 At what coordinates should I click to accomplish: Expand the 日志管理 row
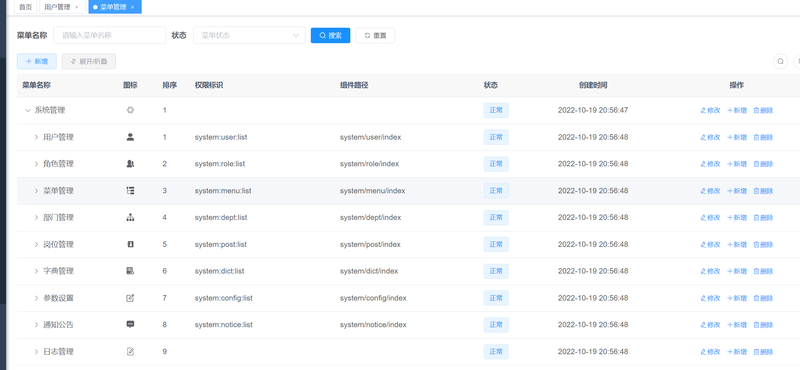click(x=36, y=352)
